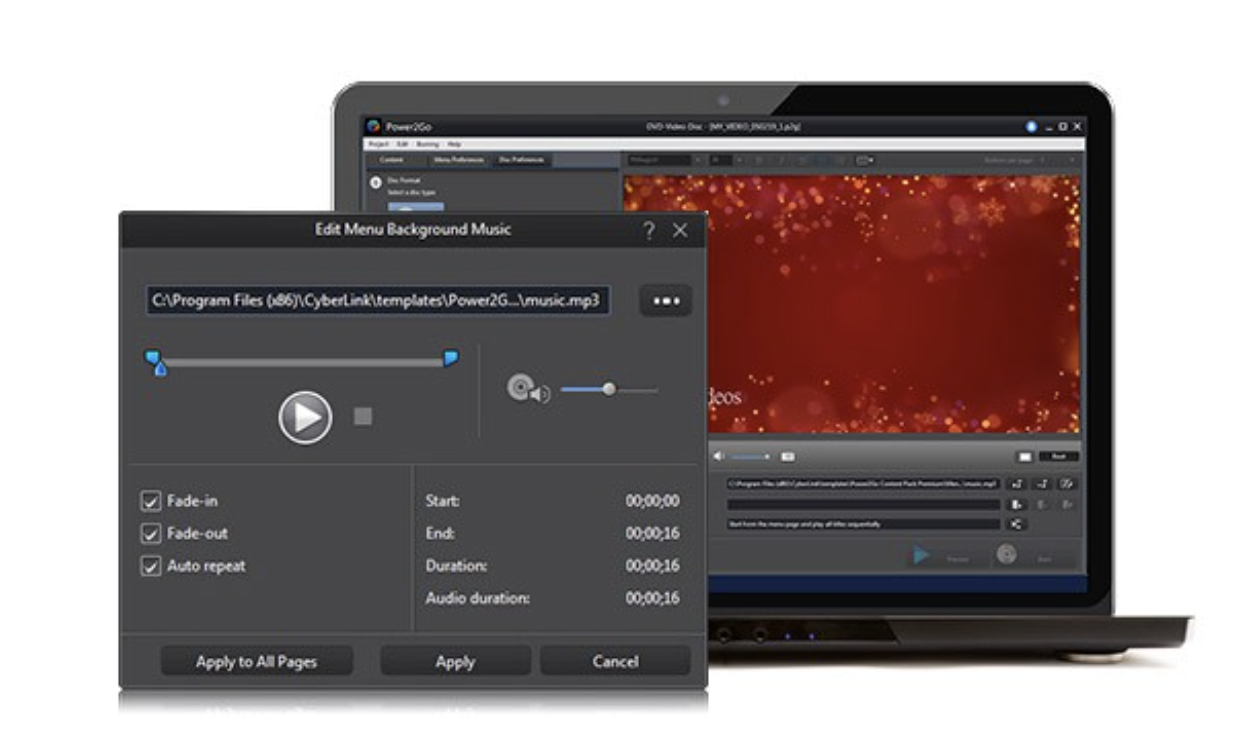Browse for a music file with ellipsis button
Screen dimensions: 1242x752
tap(665, 300)
